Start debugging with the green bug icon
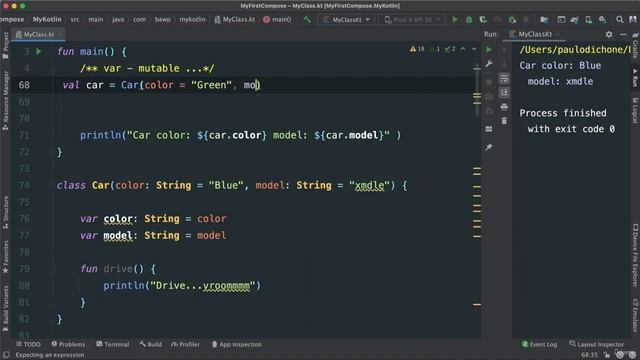Image resolution: width=640 pixels, height=360 pixels. coord(469,19)
